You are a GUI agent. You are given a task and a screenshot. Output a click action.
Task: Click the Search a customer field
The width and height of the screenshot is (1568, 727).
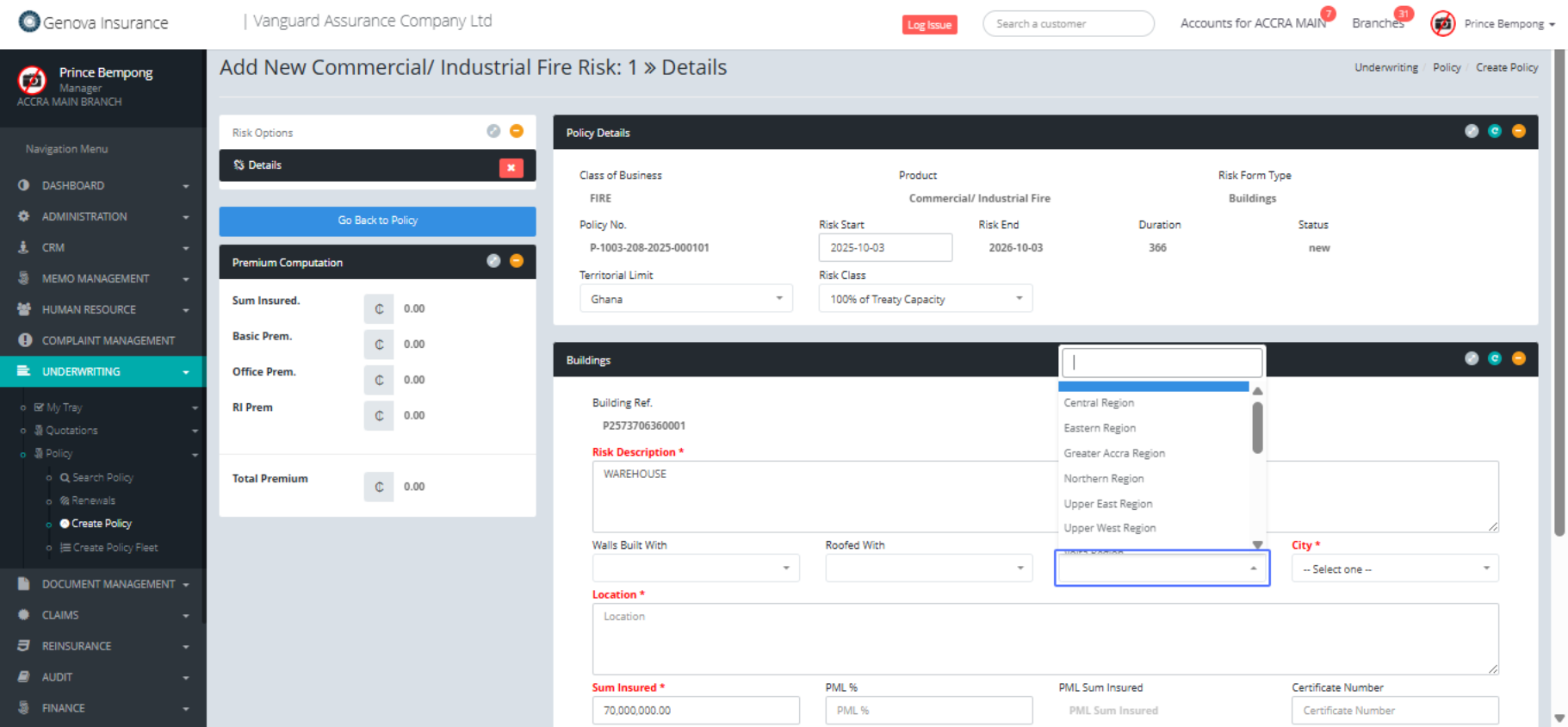point(1068,24)
